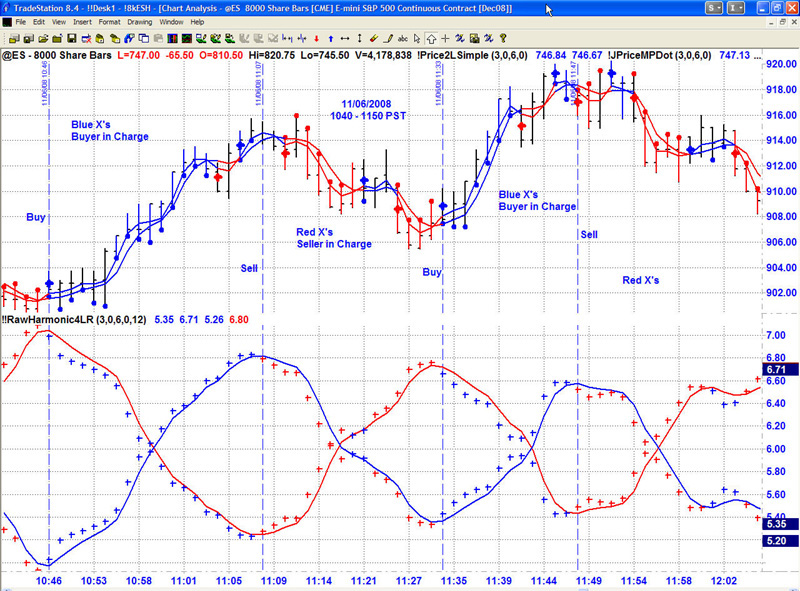The image size is (800, 591).
Task: Click the '@ES - 8000 Share Bars' label
Action: click(x=57, y=55)
